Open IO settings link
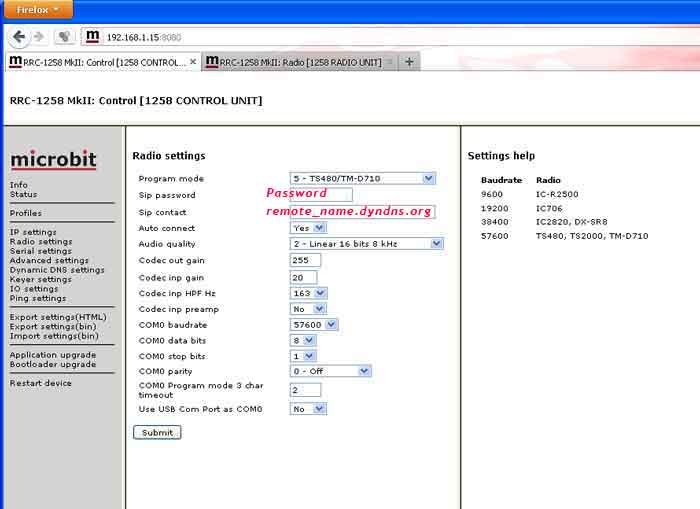The image size is (700, 509). coord(34,289)
